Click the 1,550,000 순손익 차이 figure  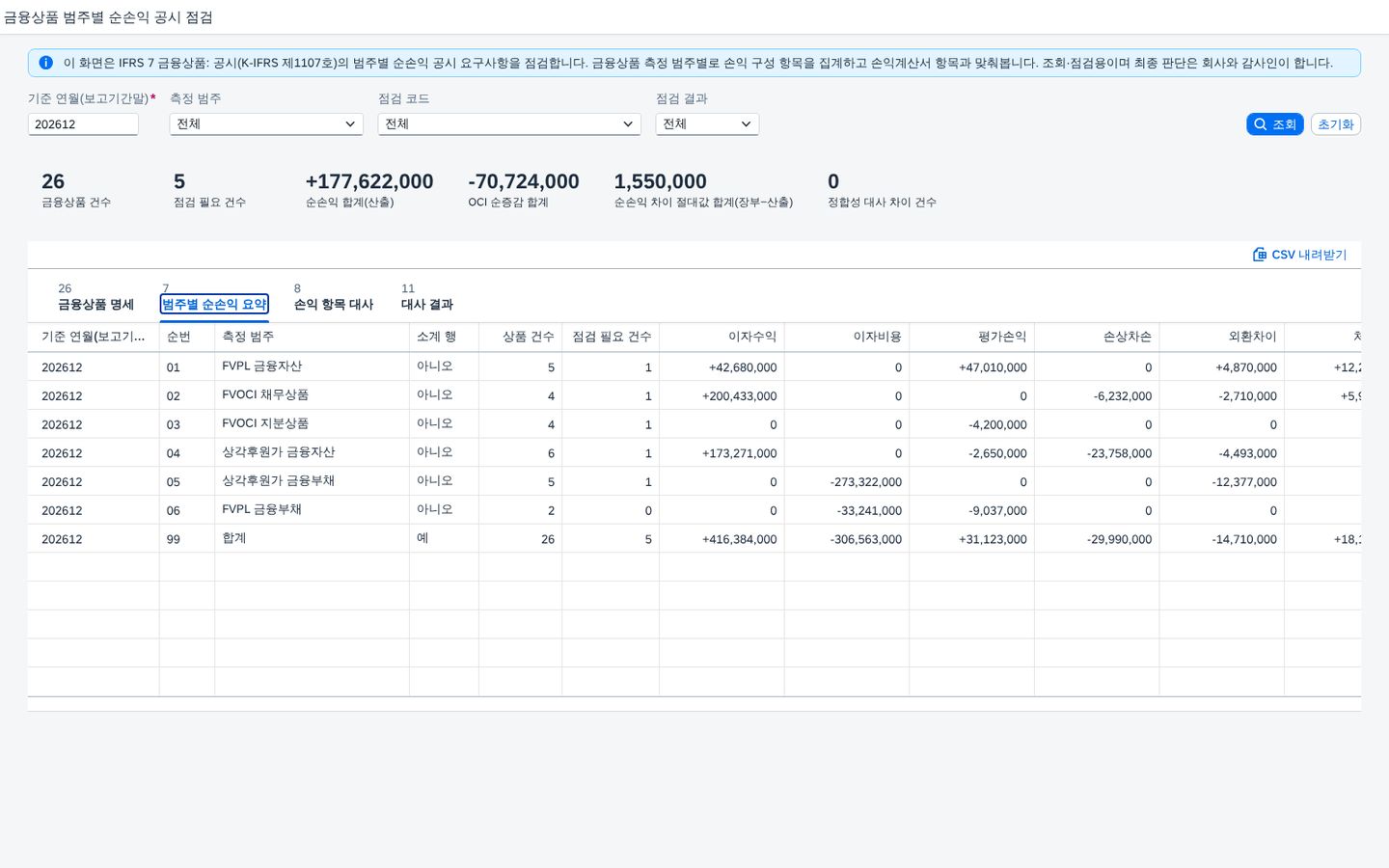(661, 181)
